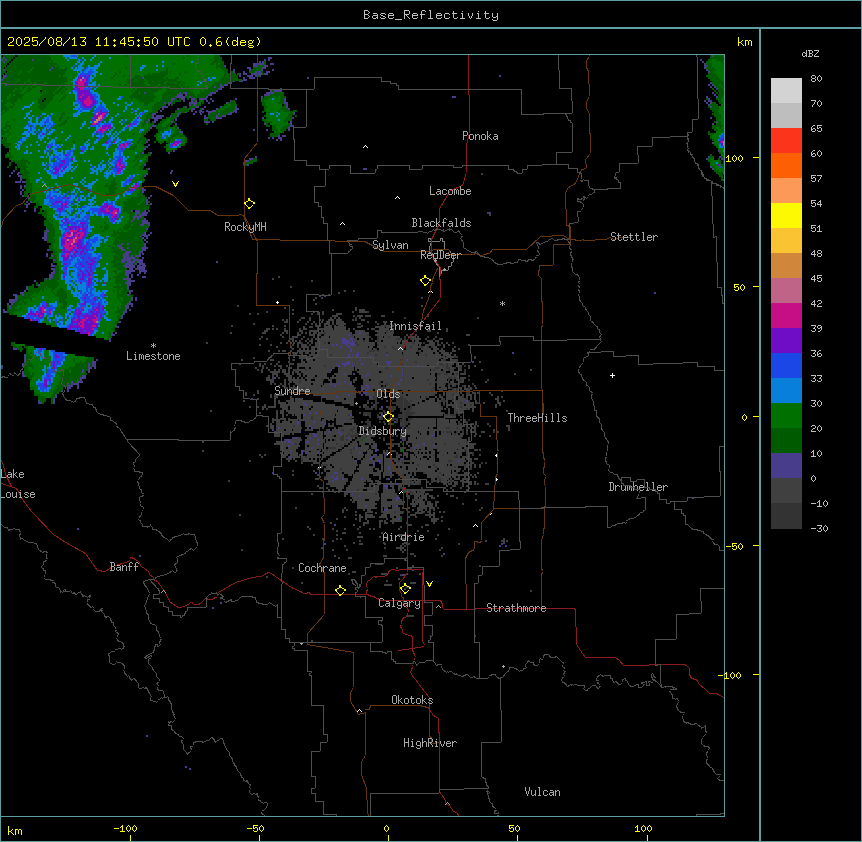Select the Limestone label
This screenshot has width=862, height=842.
(x=153, y=356)
